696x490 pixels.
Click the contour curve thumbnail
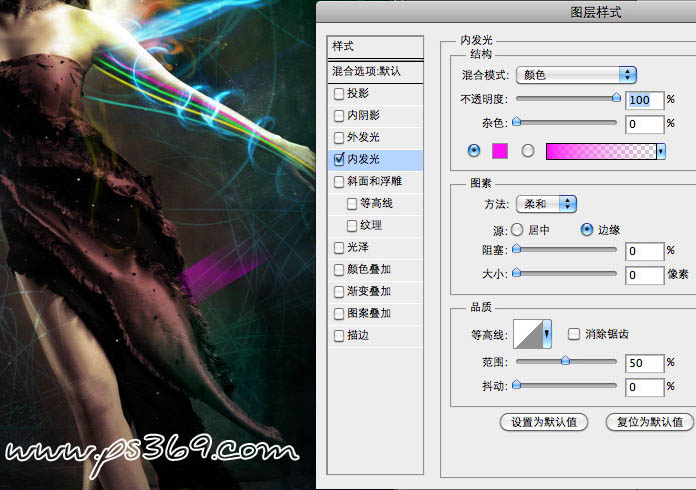pos(528,334)
